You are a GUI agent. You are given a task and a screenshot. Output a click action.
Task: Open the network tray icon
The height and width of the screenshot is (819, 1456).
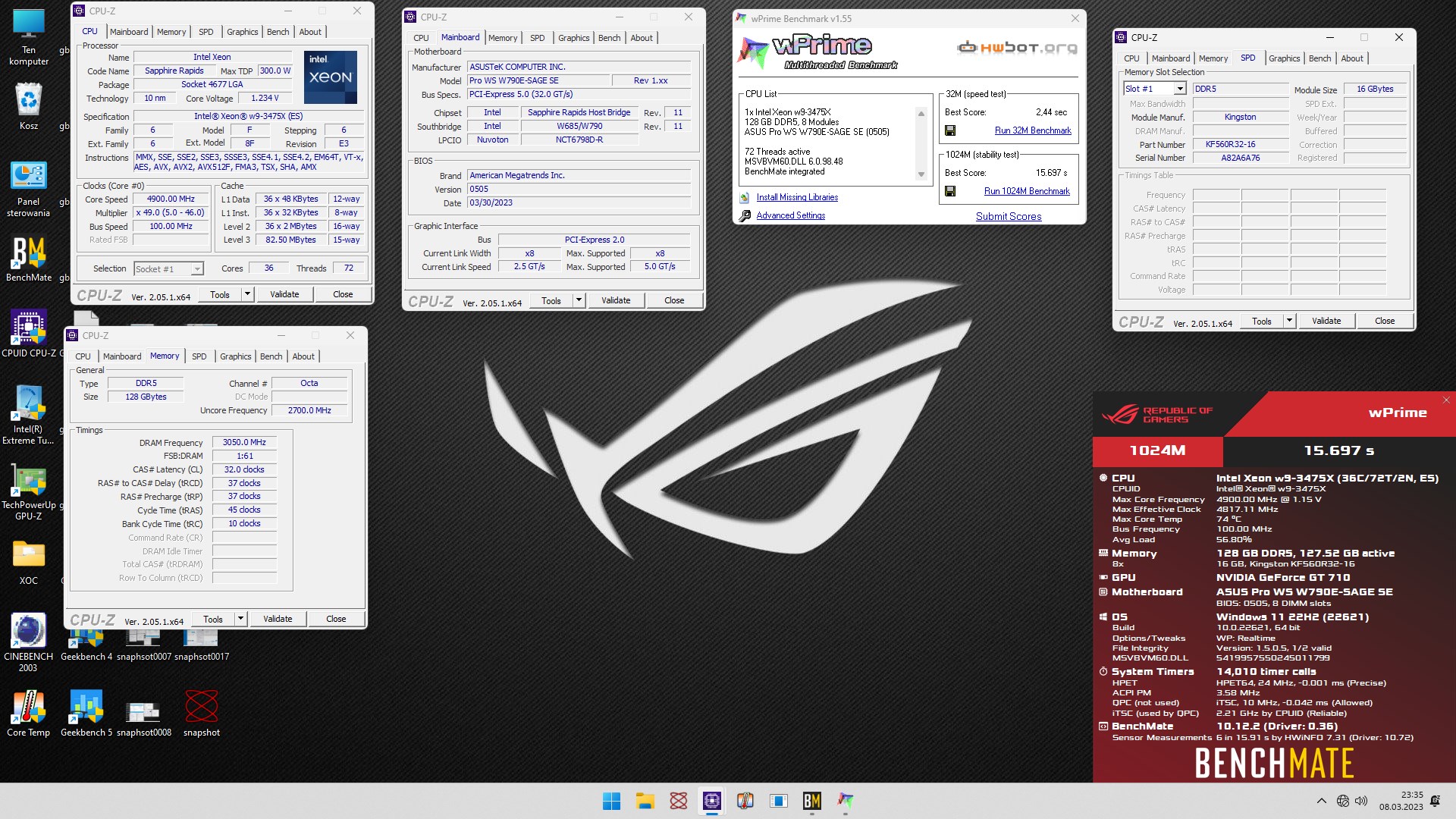click(1343, 801)
